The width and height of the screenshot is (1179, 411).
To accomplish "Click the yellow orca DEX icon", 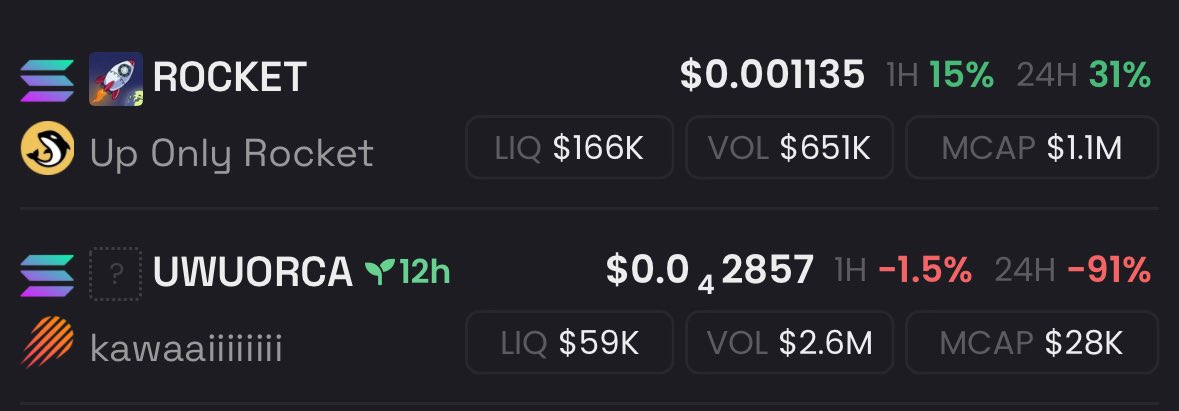I will point(47,148).
